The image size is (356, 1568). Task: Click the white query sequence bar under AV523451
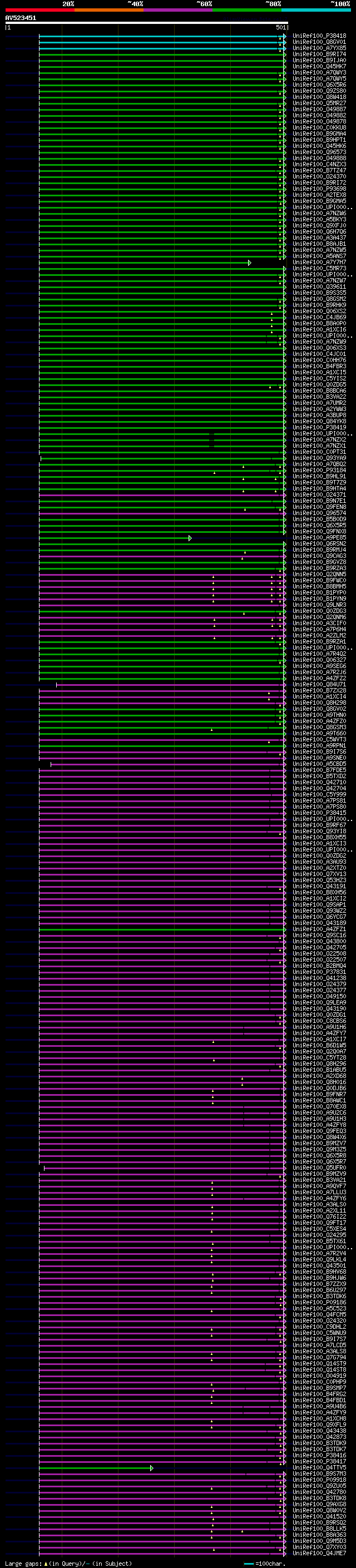coord(147,23)
